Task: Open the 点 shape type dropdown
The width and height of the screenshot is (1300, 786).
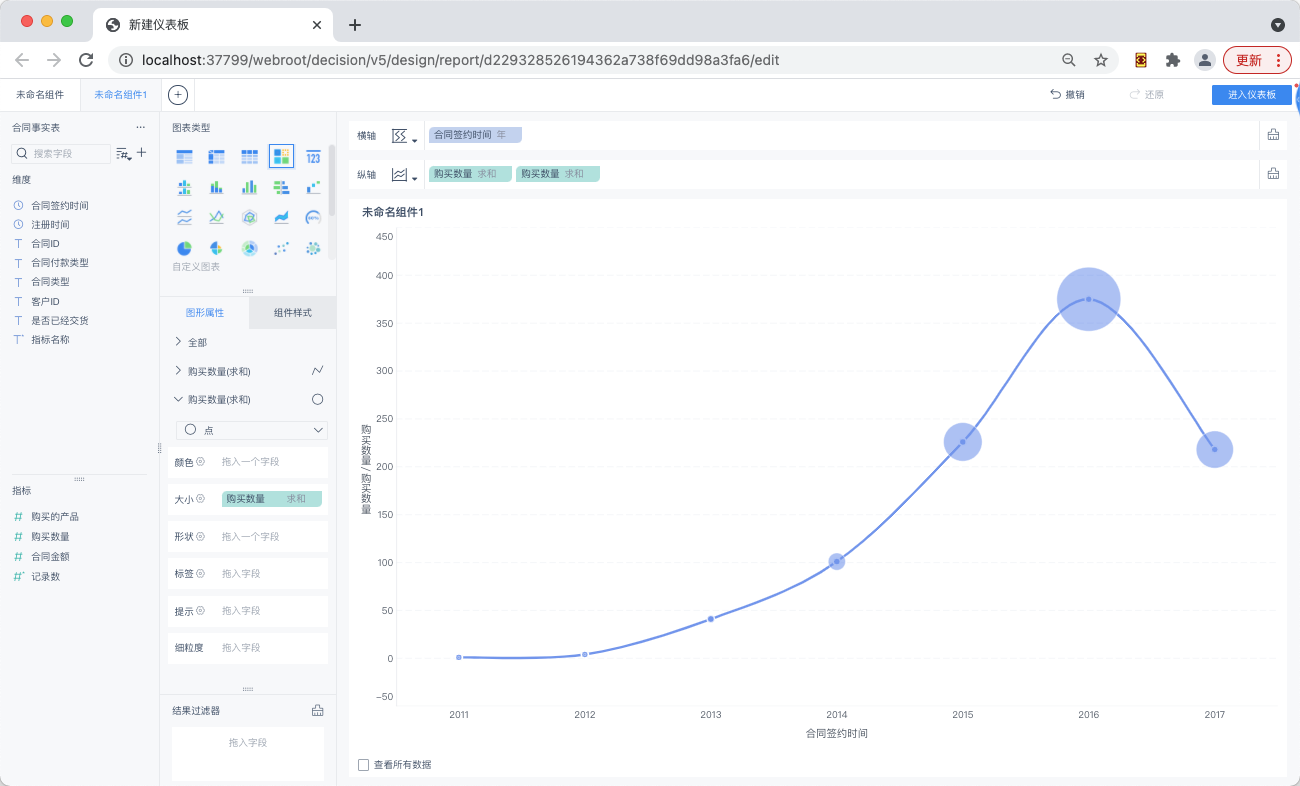Action: [252, 430]
